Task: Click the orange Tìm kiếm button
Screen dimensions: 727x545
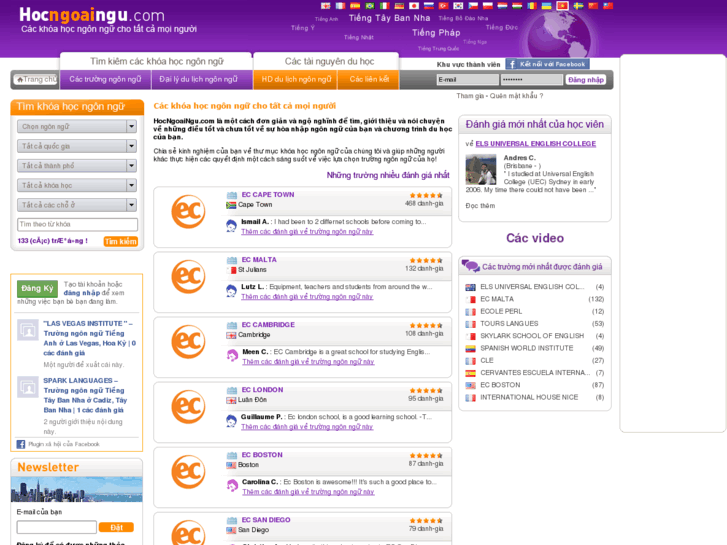Action: [x=121, y=241]
